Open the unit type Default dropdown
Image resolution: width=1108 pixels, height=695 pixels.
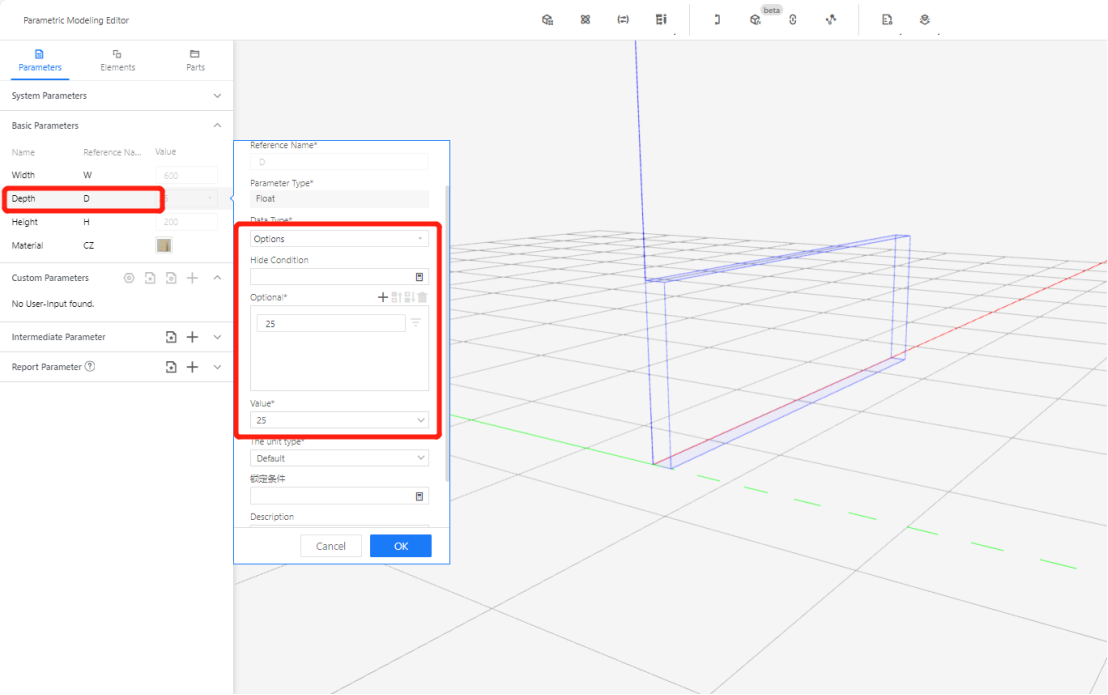click(x=339, y=458)
